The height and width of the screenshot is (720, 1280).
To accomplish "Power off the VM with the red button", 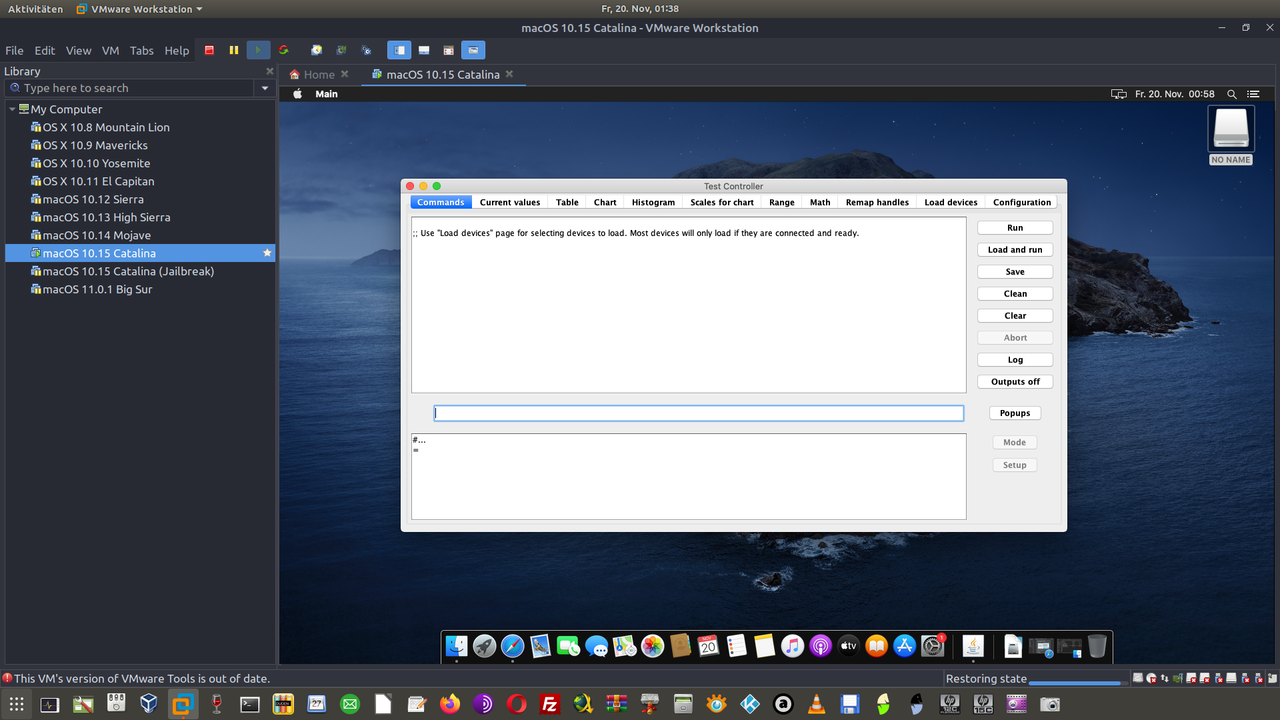I will coord(209,50).
